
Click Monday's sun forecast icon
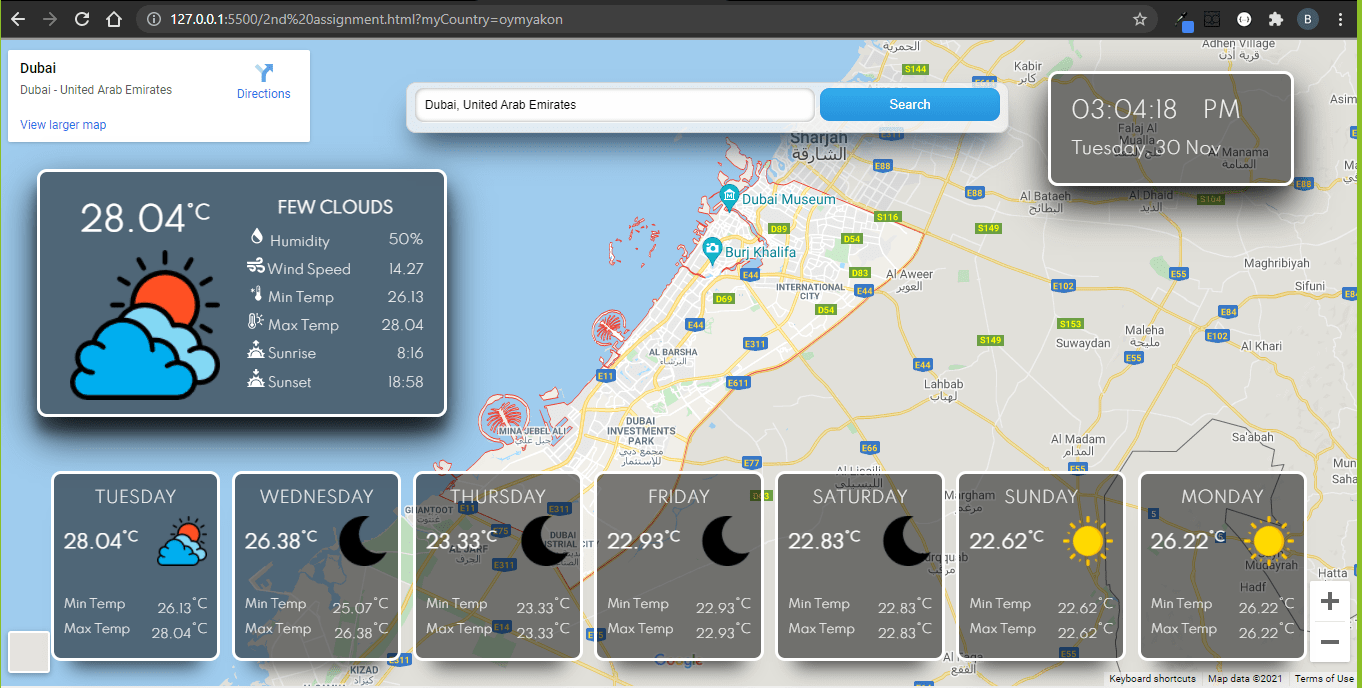(x=1268, y=542)
